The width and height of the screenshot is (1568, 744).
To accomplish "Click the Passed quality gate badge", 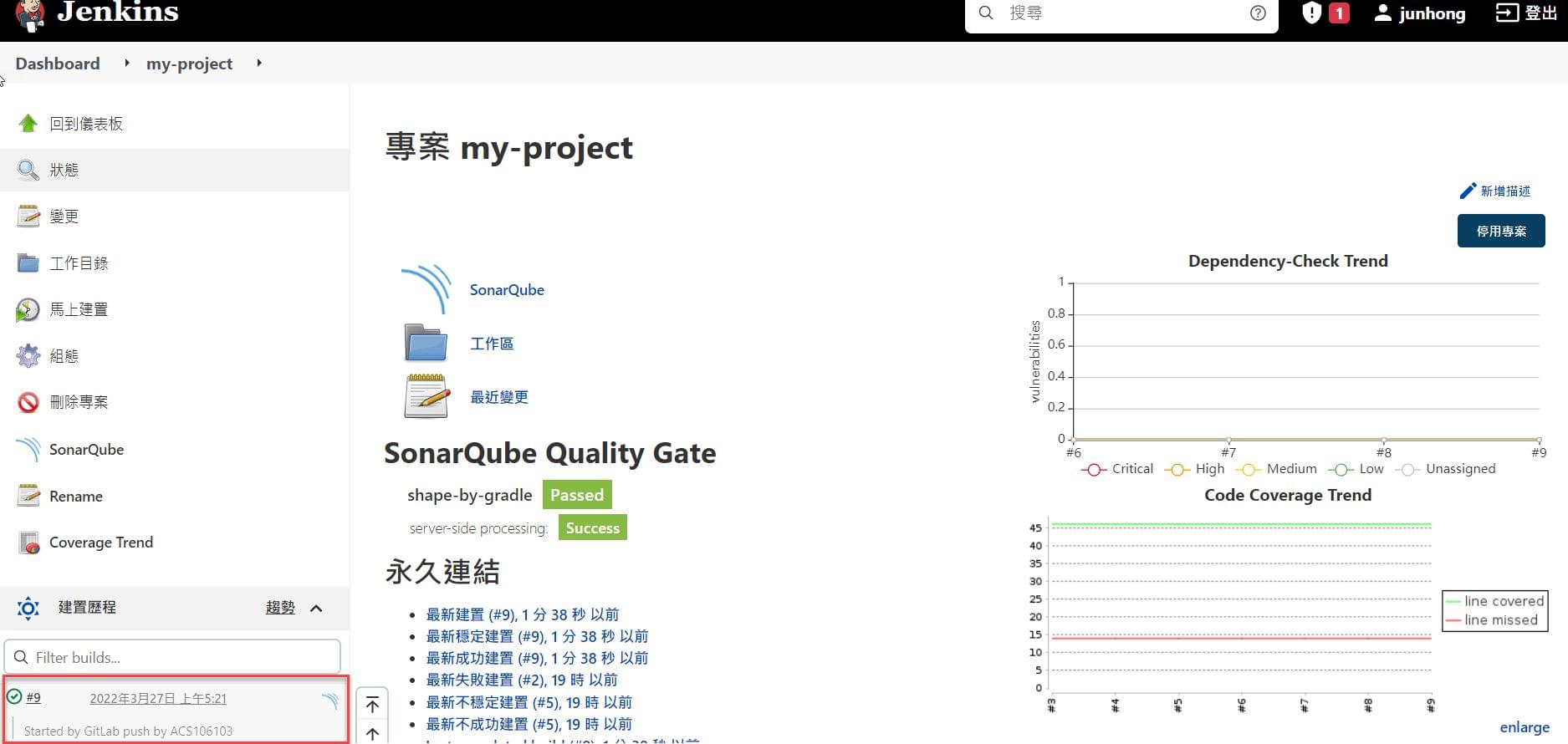I will 577,495.
